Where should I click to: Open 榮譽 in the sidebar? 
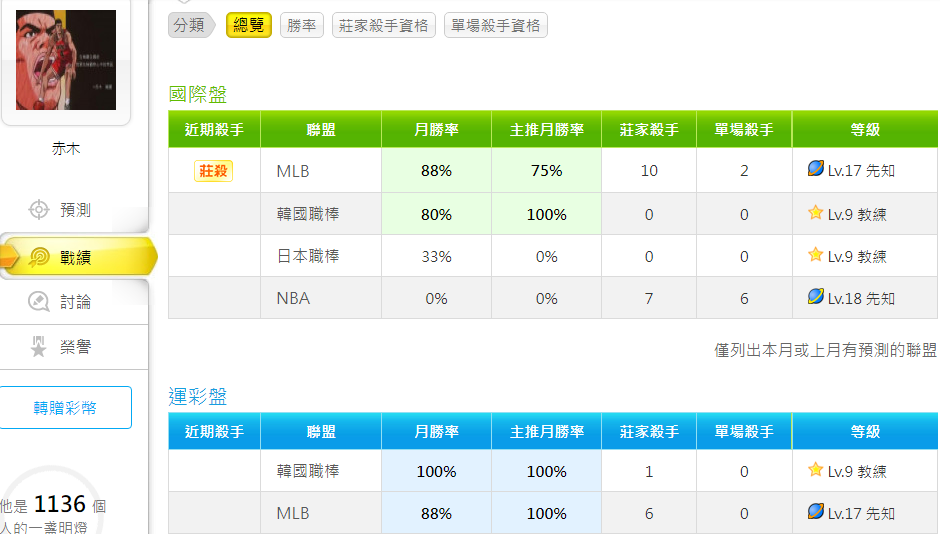(76, 346)
